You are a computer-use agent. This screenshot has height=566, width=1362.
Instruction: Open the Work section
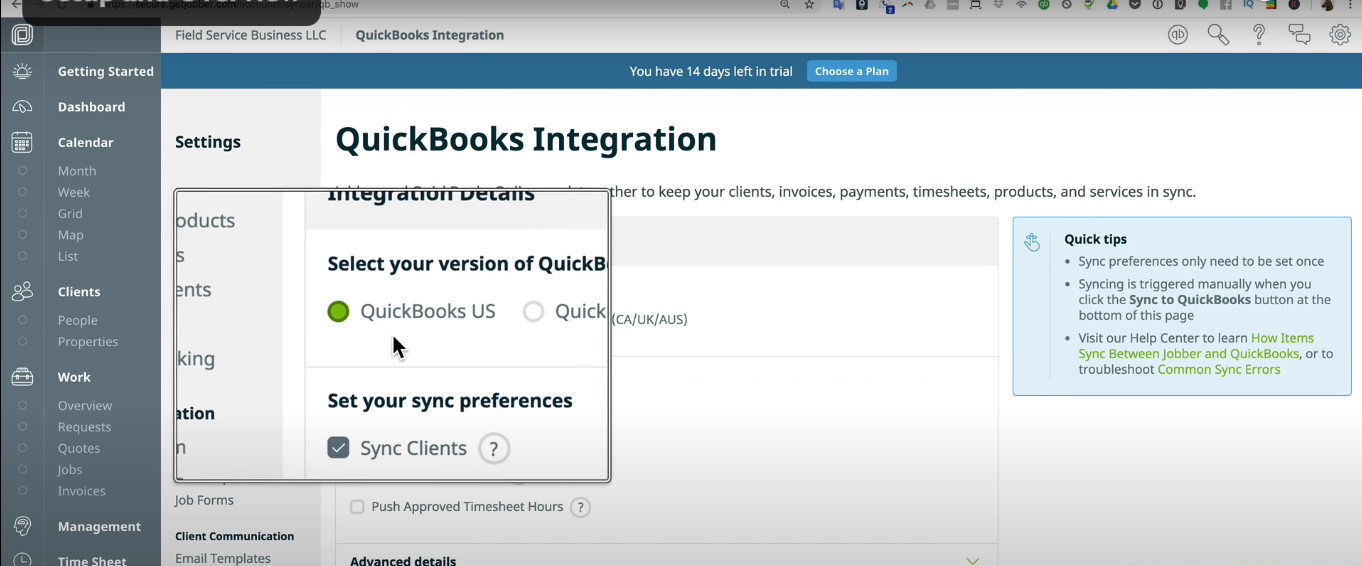[74, 377]
